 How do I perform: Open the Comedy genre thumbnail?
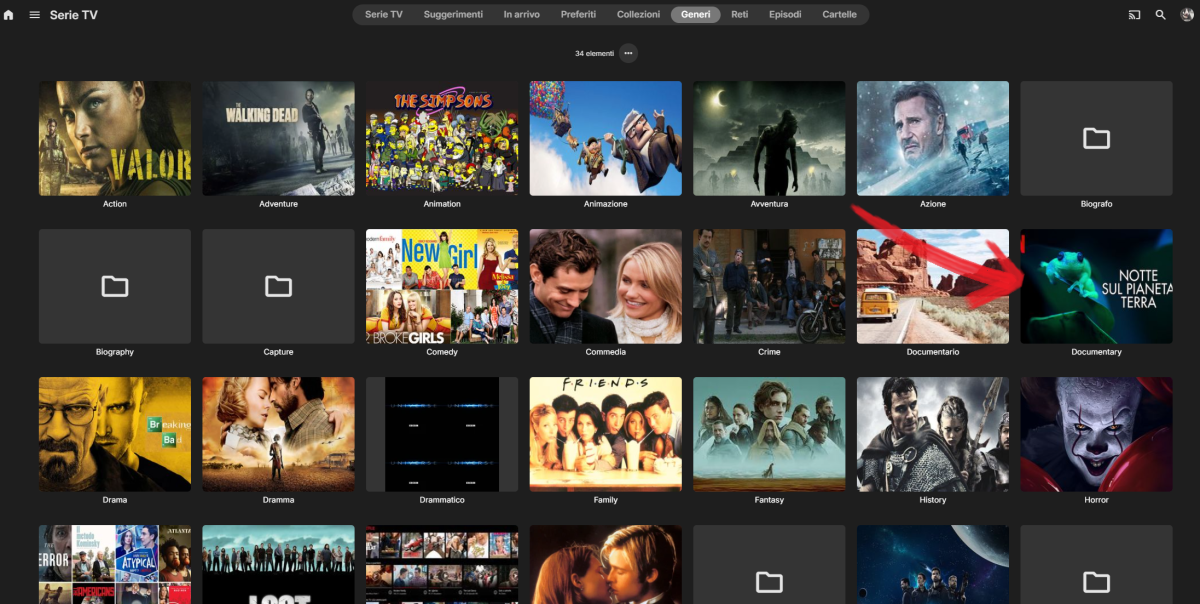(x=442, y=286)
